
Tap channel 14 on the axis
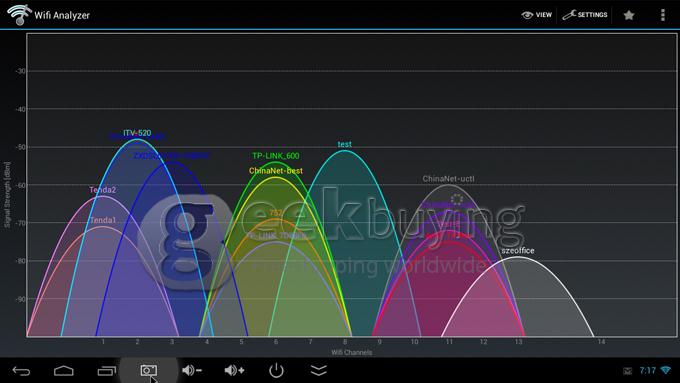click(601, 342)
